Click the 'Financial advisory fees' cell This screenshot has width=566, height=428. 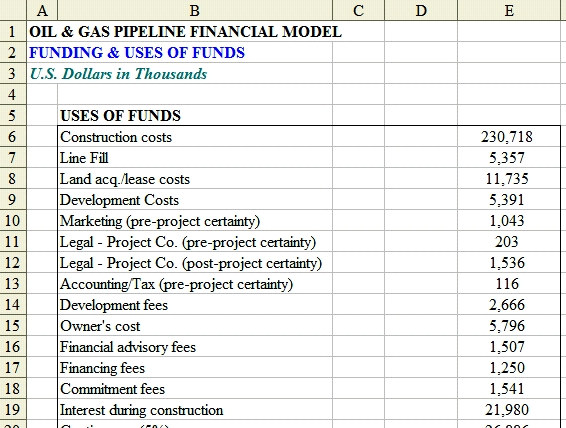tap(195, 346)
